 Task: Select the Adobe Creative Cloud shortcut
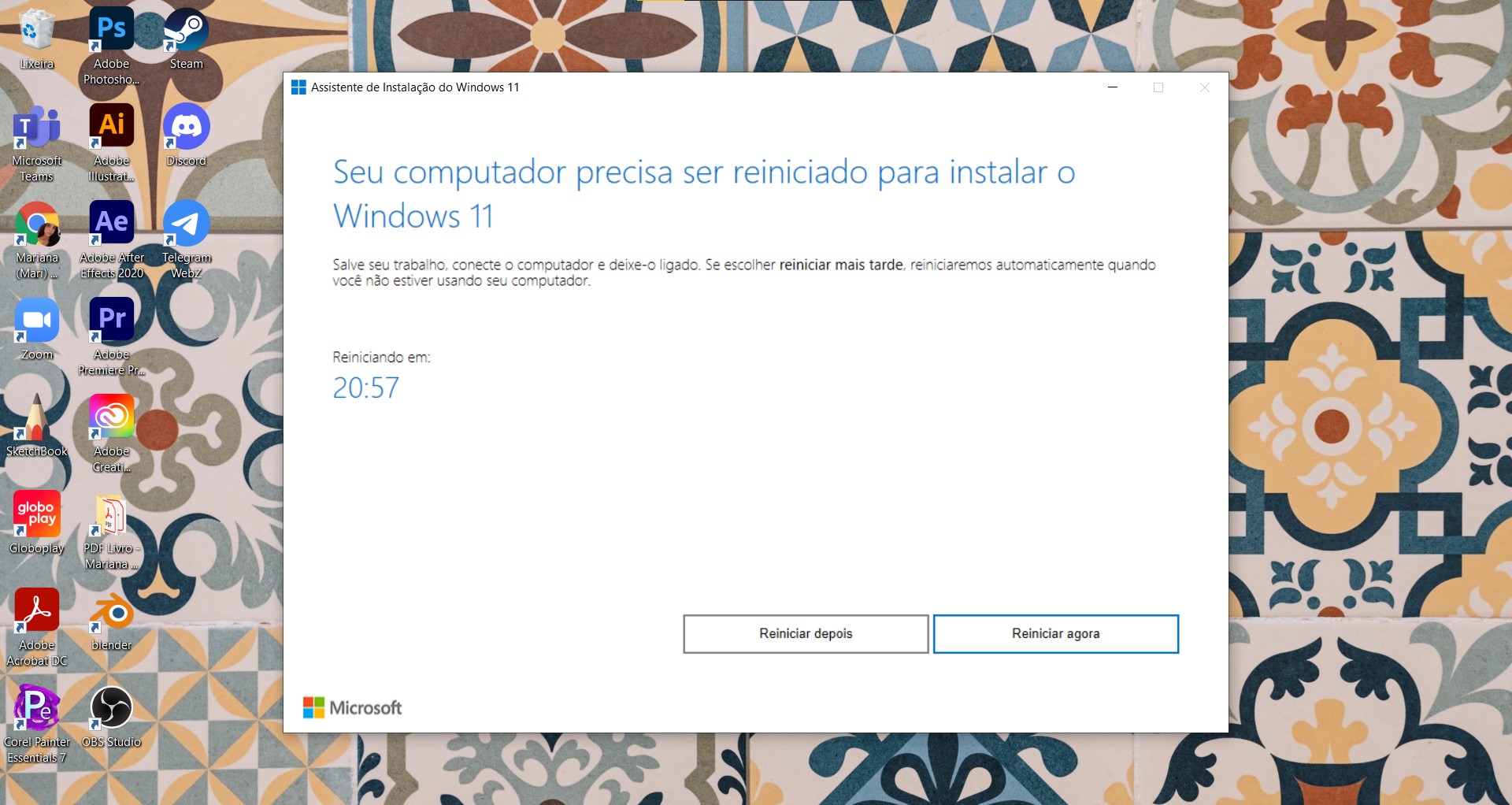click(111, 434)
